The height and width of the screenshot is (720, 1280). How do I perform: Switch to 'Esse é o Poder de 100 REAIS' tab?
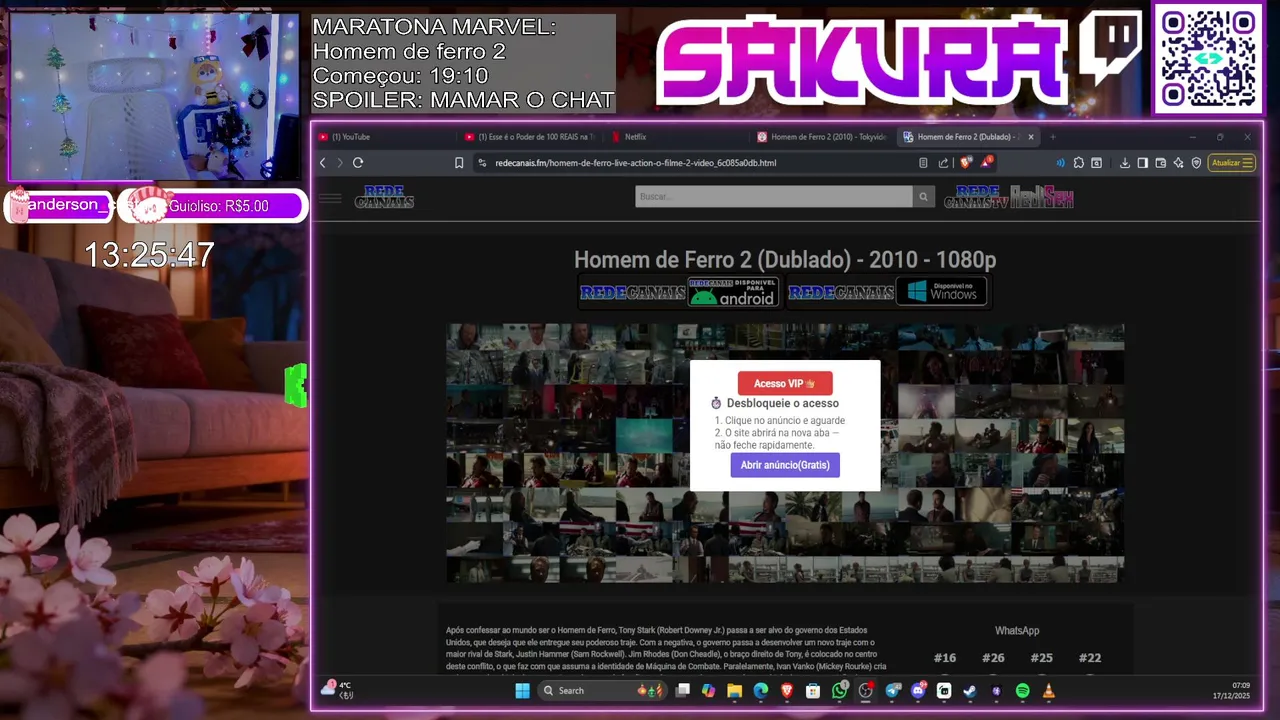click(x=533, y=137)
